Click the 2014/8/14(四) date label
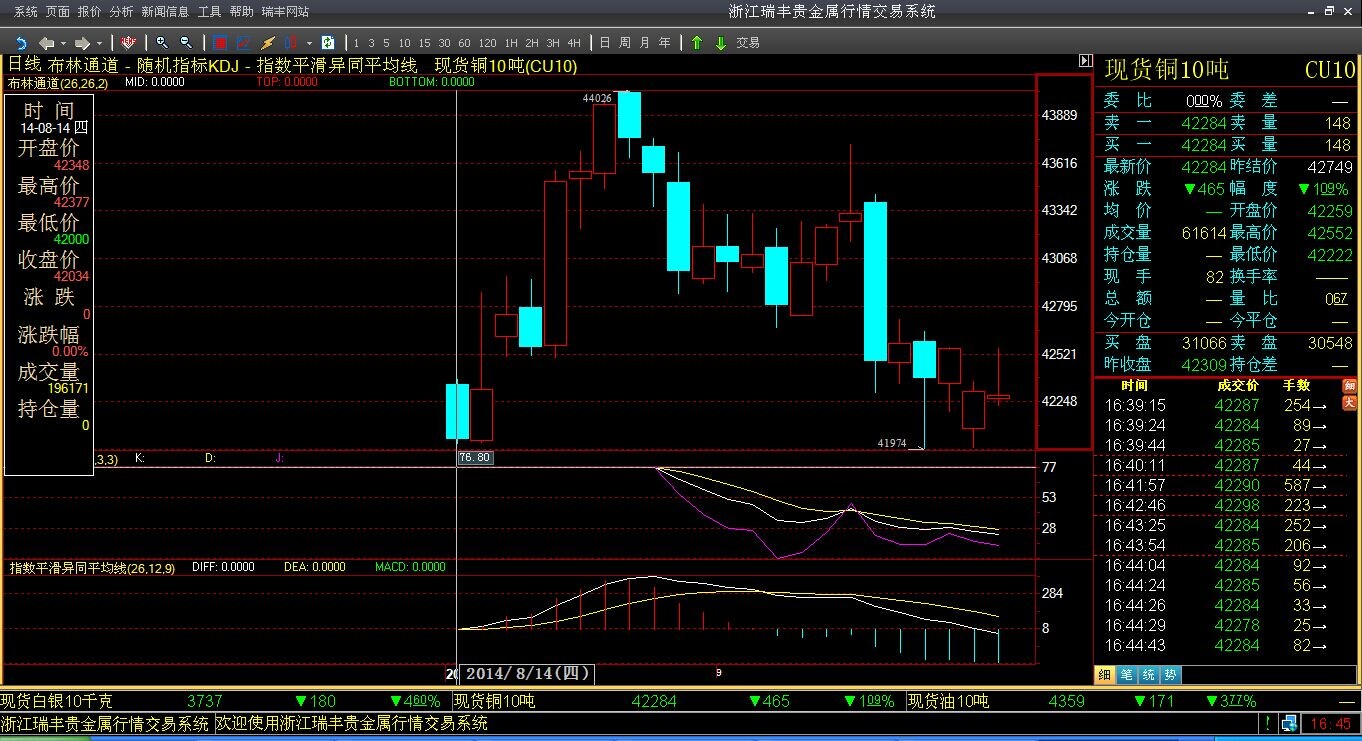The image size is (1362, 741). tap(527, 673)
